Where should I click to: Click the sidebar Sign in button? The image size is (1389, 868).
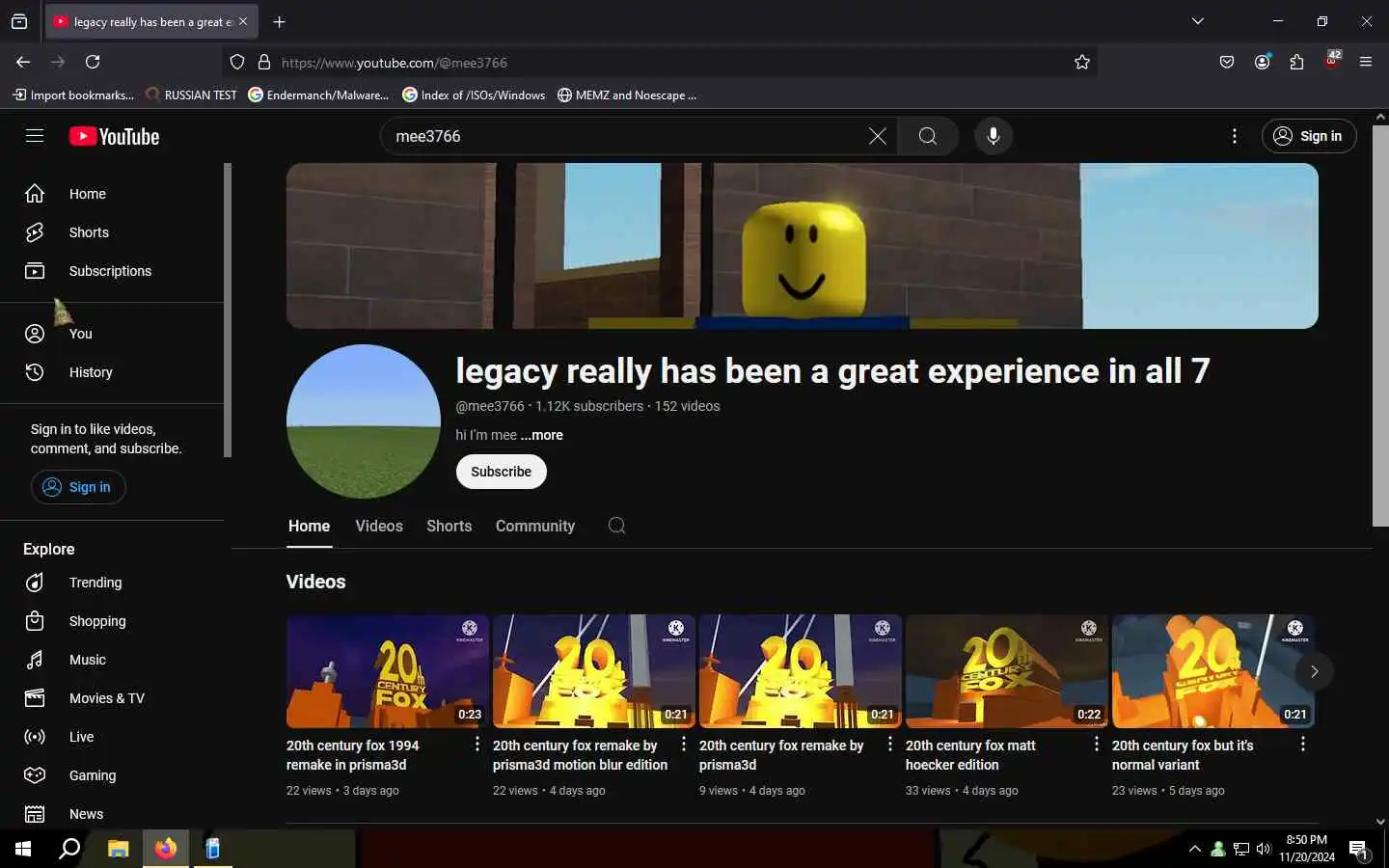(78, 487)
